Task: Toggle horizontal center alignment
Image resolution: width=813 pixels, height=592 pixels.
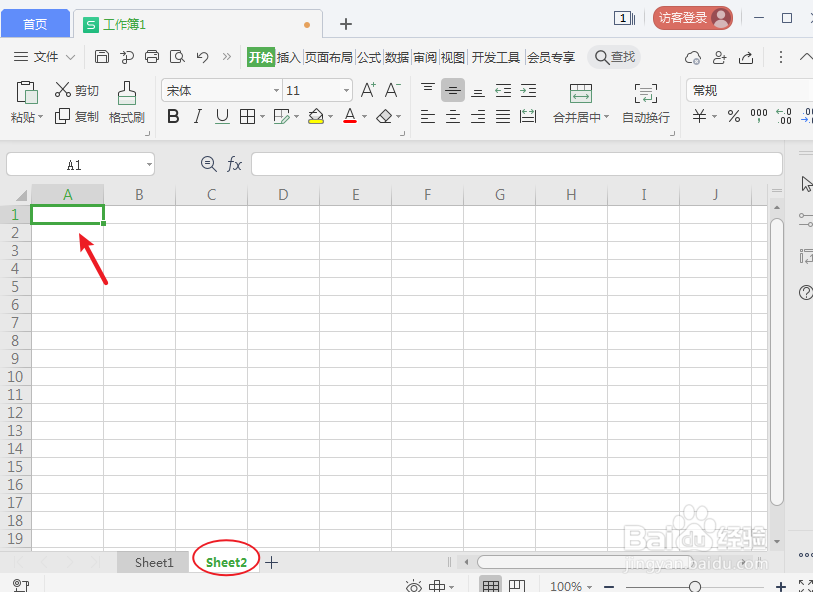Action: click(453, 117)
